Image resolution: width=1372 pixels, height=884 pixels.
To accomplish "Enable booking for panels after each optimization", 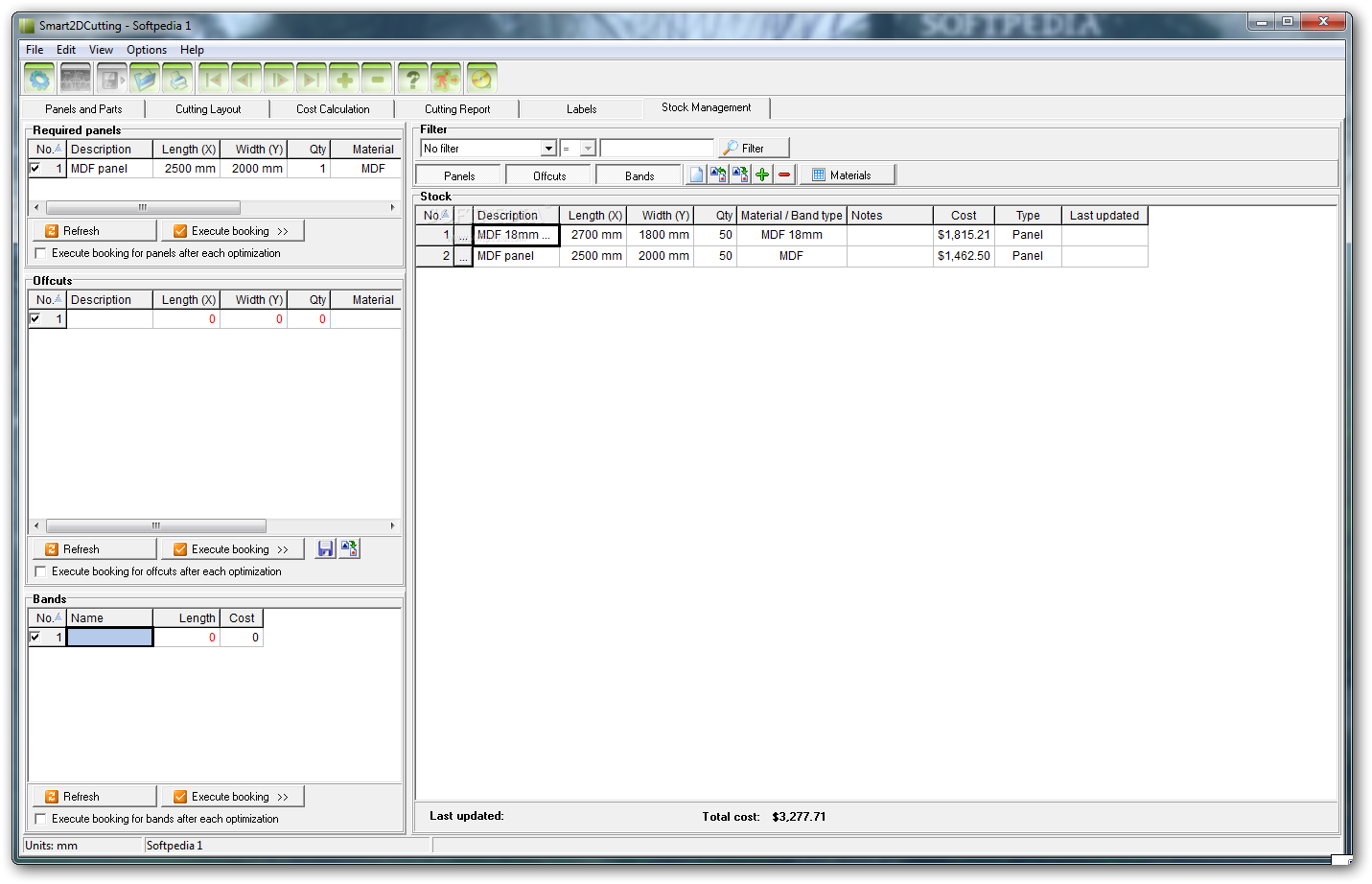I will (40, 253).
